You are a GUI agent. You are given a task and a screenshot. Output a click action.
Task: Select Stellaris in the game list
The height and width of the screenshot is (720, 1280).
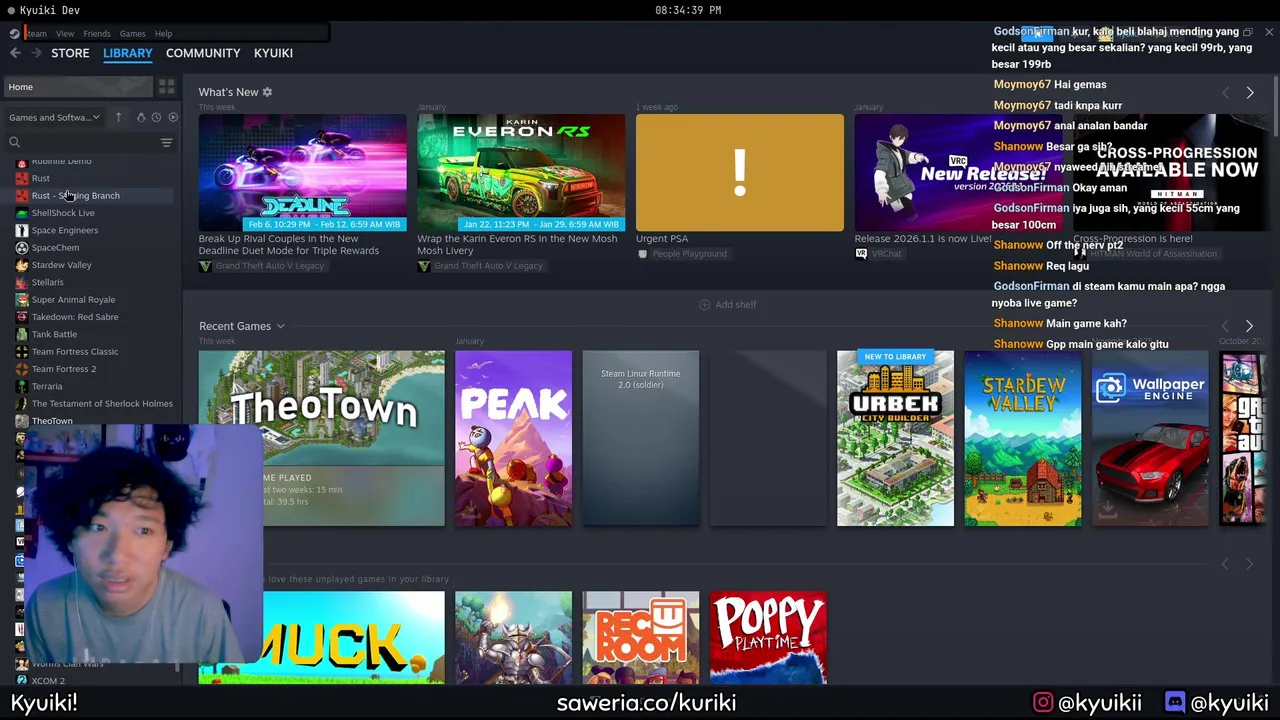click(x=47, y=282)
